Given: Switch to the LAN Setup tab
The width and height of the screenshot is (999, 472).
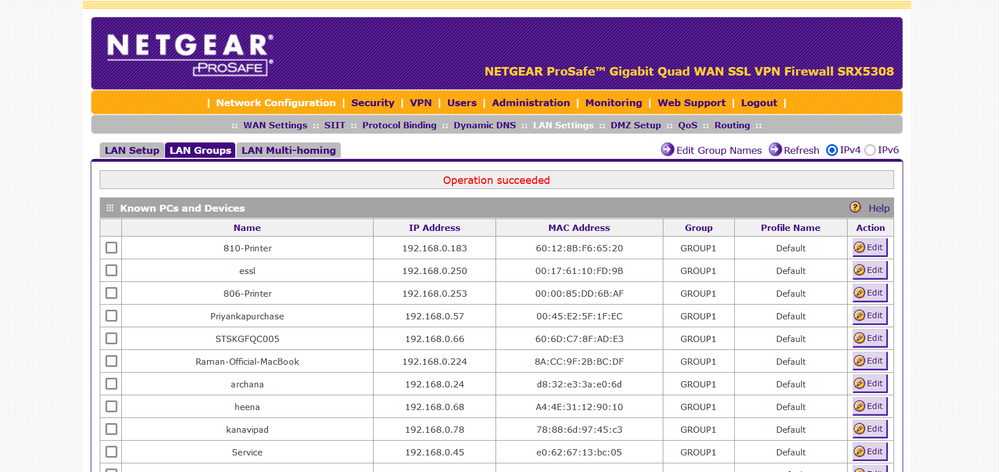Looking at the screenshot, I should (x=132, y=150).
